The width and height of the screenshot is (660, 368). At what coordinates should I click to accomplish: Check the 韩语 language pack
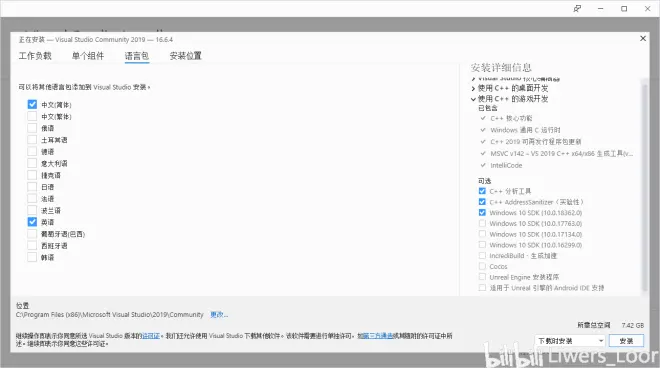coord(32,257)
